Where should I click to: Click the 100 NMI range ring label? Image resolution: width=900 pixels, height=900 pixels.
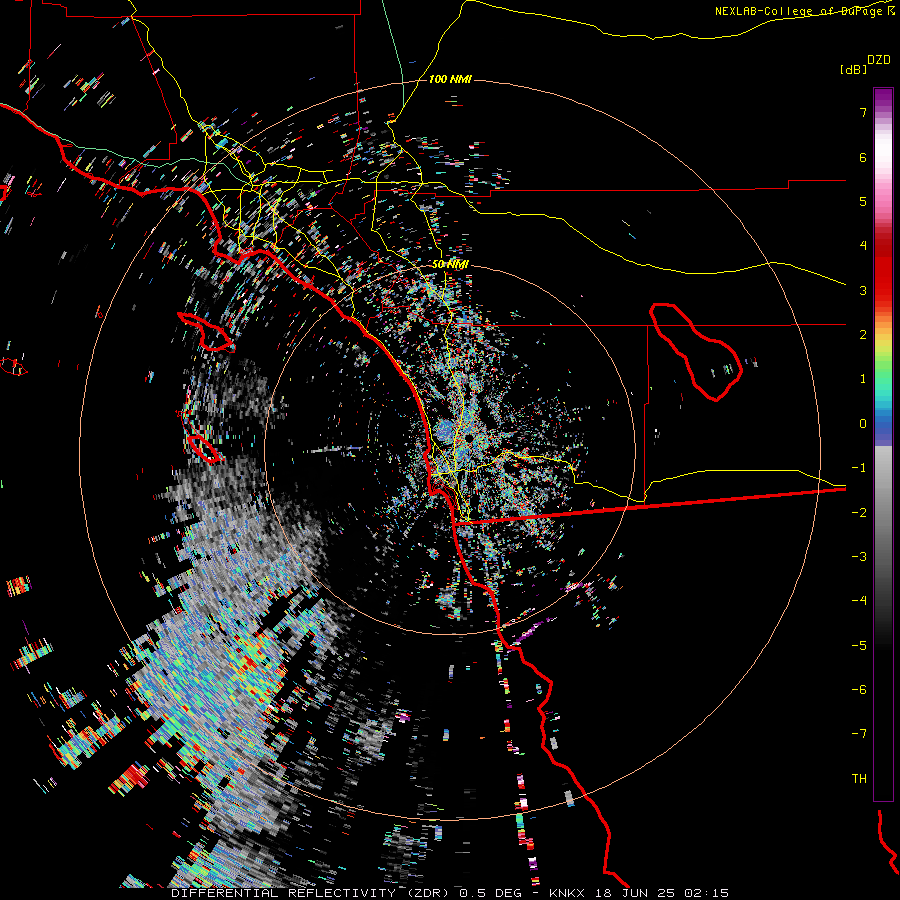pyautogui.click(x=450, y=79)
